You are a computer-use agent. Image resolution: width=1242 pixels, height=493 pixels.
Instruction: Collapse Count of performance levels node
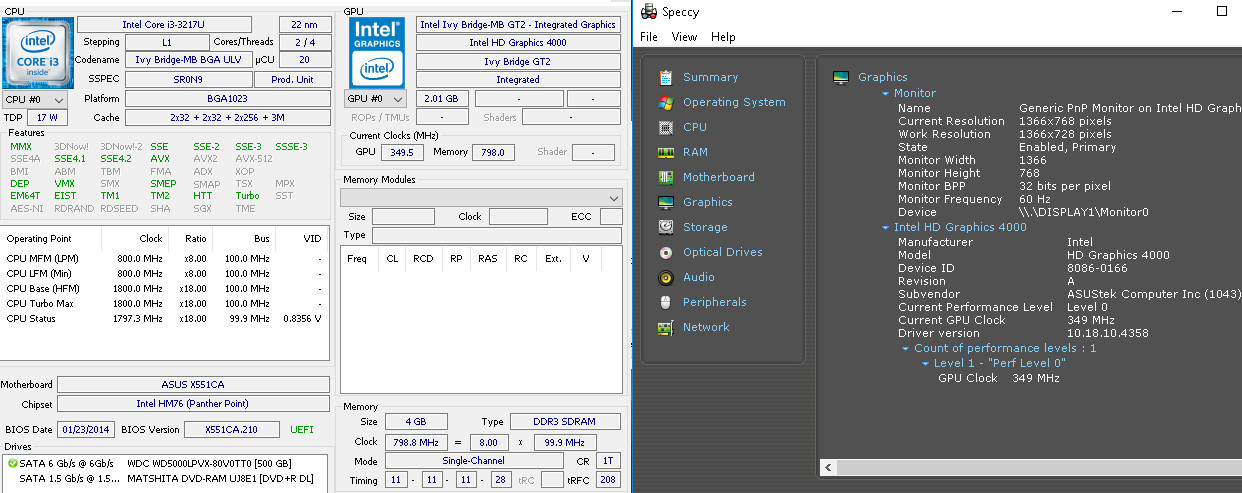(905, 349)
